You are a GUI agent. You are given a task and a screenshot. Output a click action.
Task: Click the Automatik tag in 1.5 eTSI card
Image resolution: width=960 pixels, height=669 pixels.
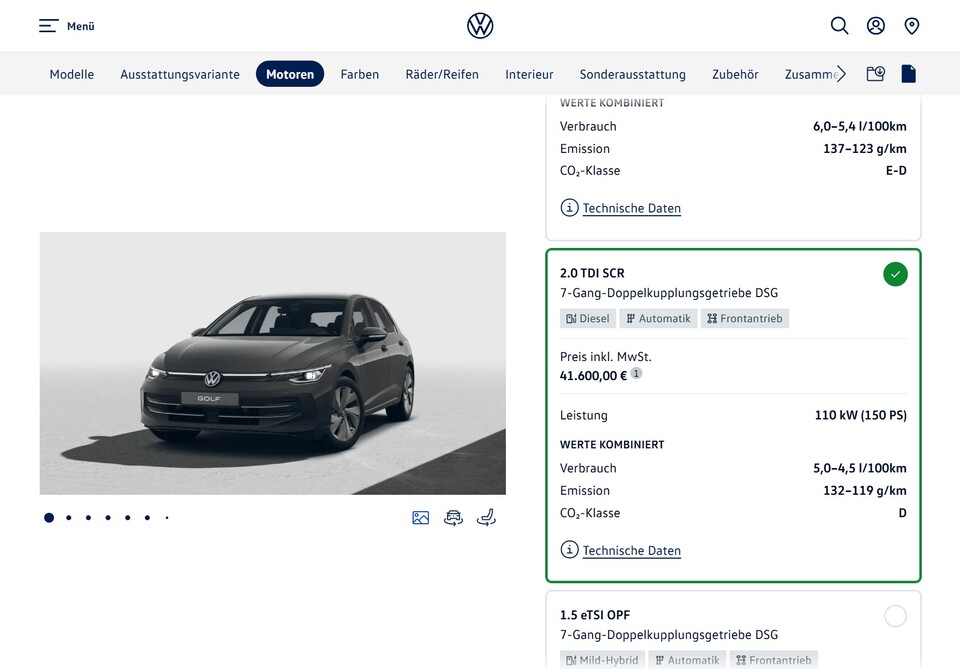coord(687,660)
